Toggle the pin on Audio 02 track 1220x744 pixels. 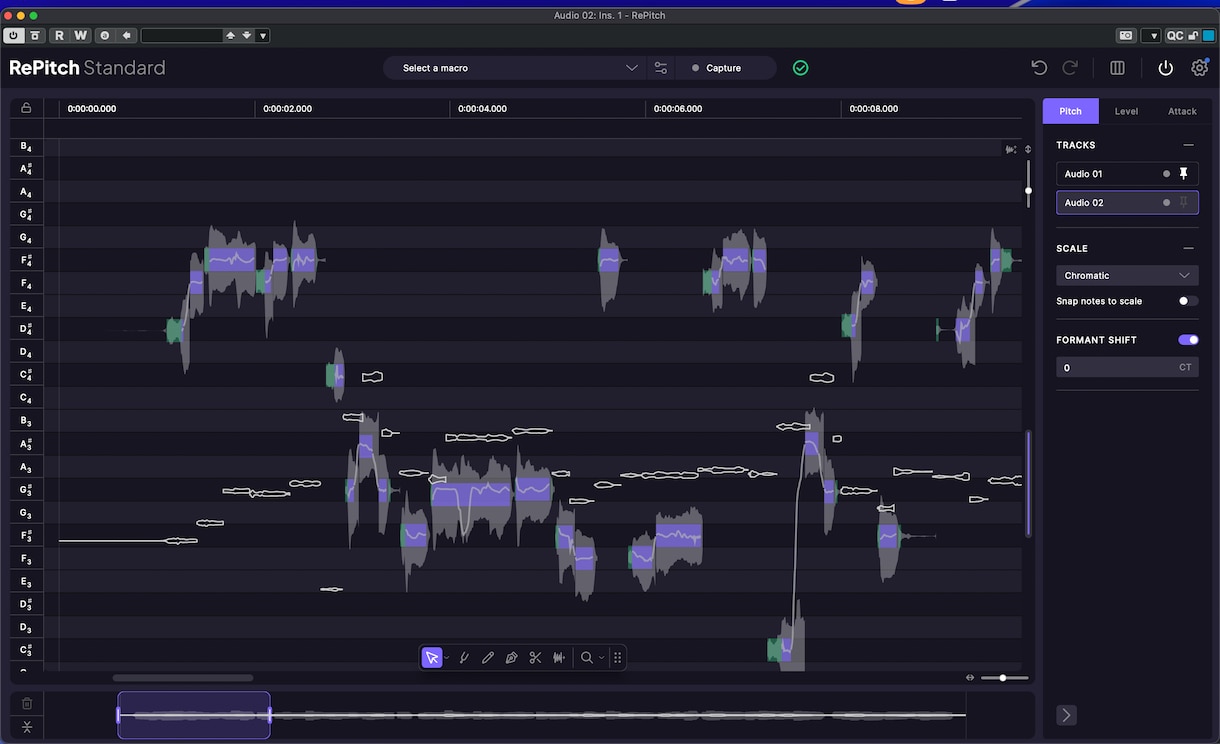coord(1184,202)
